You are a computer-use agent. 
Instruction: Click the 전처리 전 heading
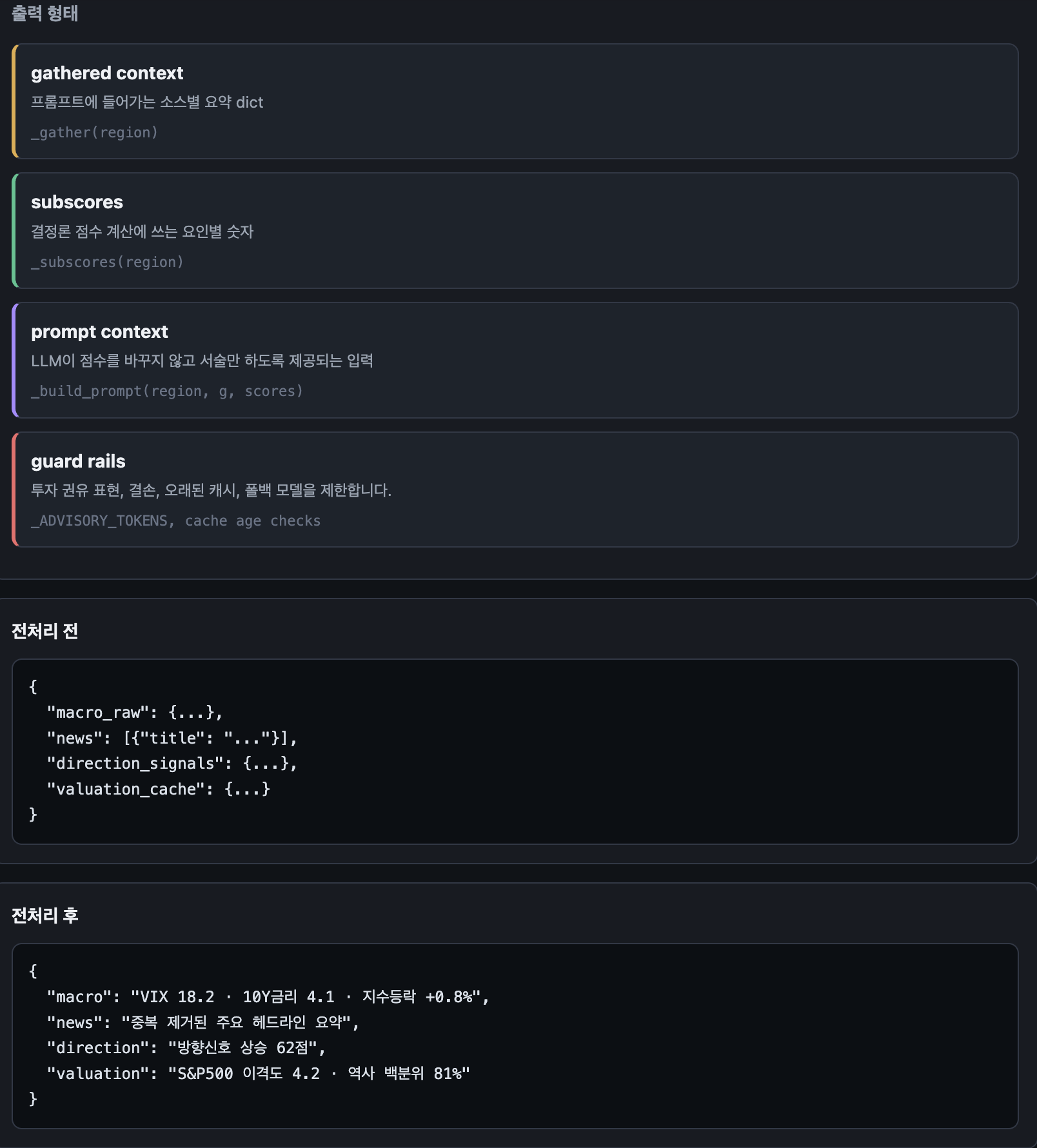tap(45, 631)
